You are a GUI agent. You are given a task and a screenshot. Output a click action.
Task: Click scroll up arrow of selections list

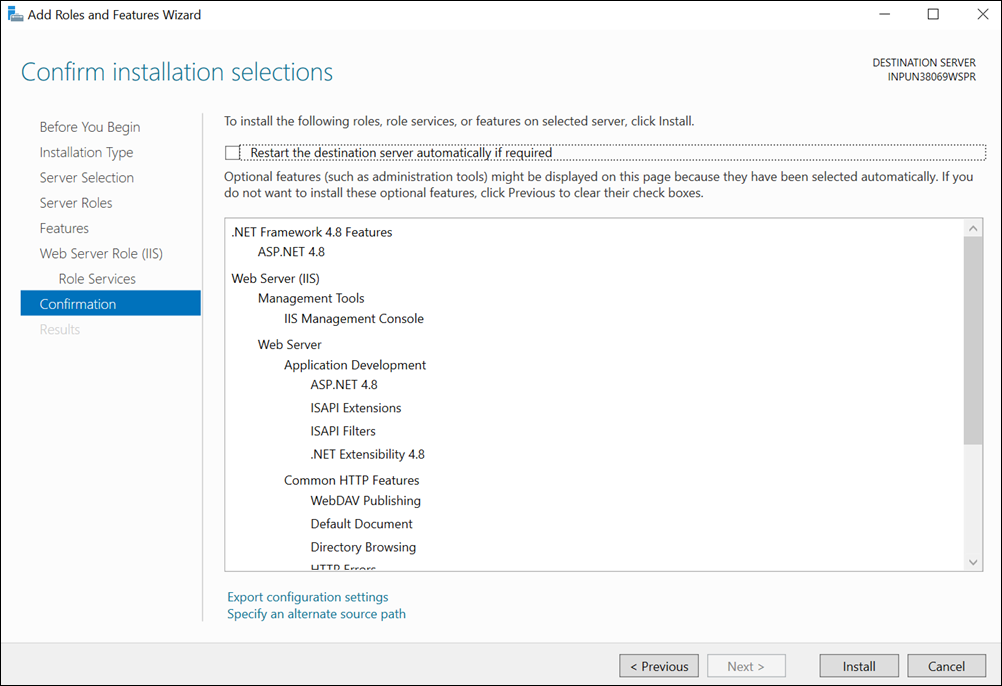pos(974,229)
